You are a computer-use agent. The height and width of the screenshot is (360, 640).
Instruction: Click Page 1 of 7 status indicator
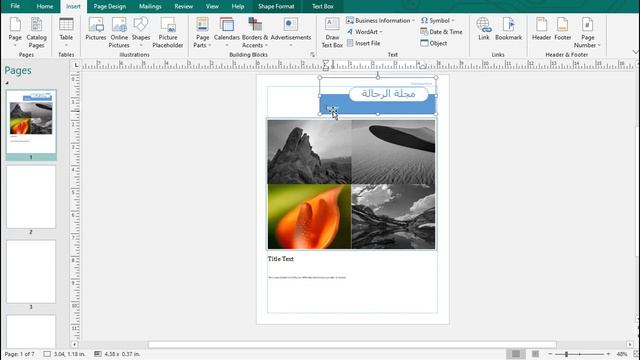(x=20, y=354)
